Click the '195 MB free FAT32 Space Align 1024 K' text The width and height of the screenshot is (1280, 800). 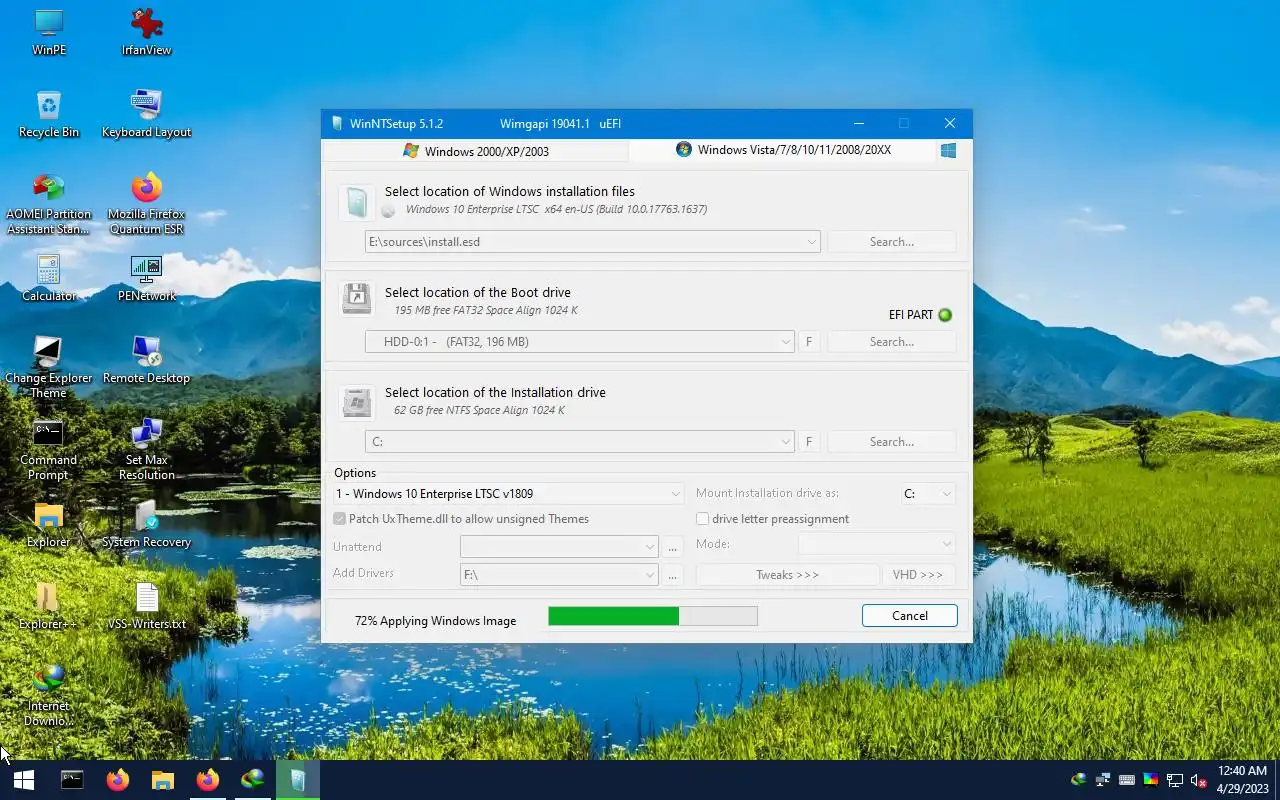click(486, 310)
